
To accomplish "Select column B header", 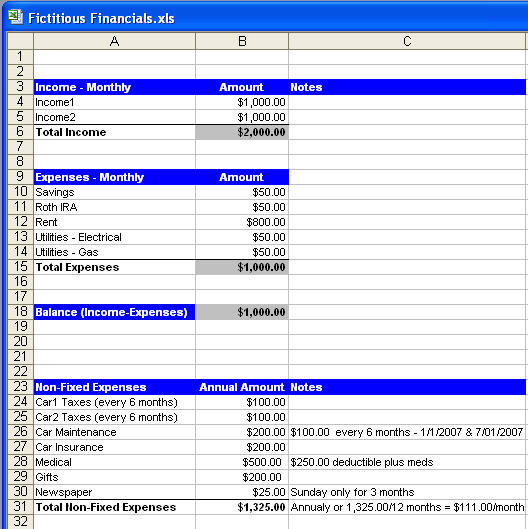I will pos(242,41).
